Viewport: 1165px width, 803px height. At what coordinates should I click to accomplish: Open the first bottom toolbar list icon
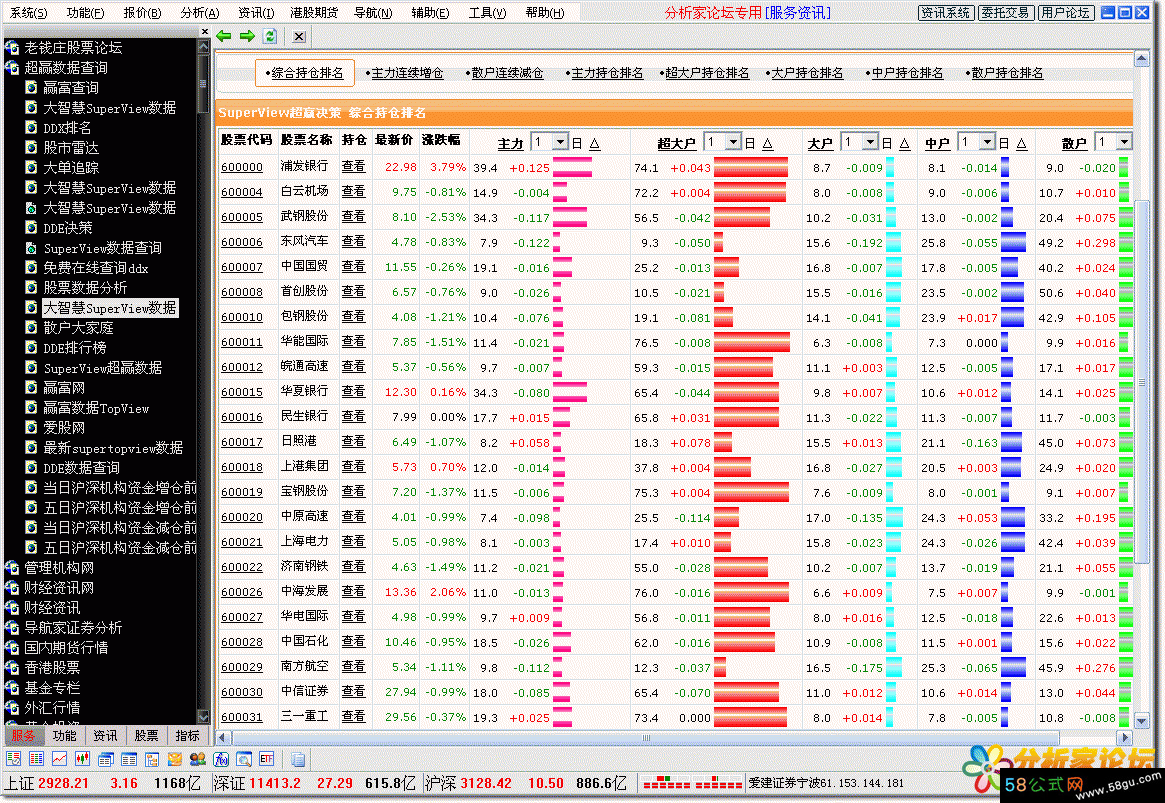13,758
